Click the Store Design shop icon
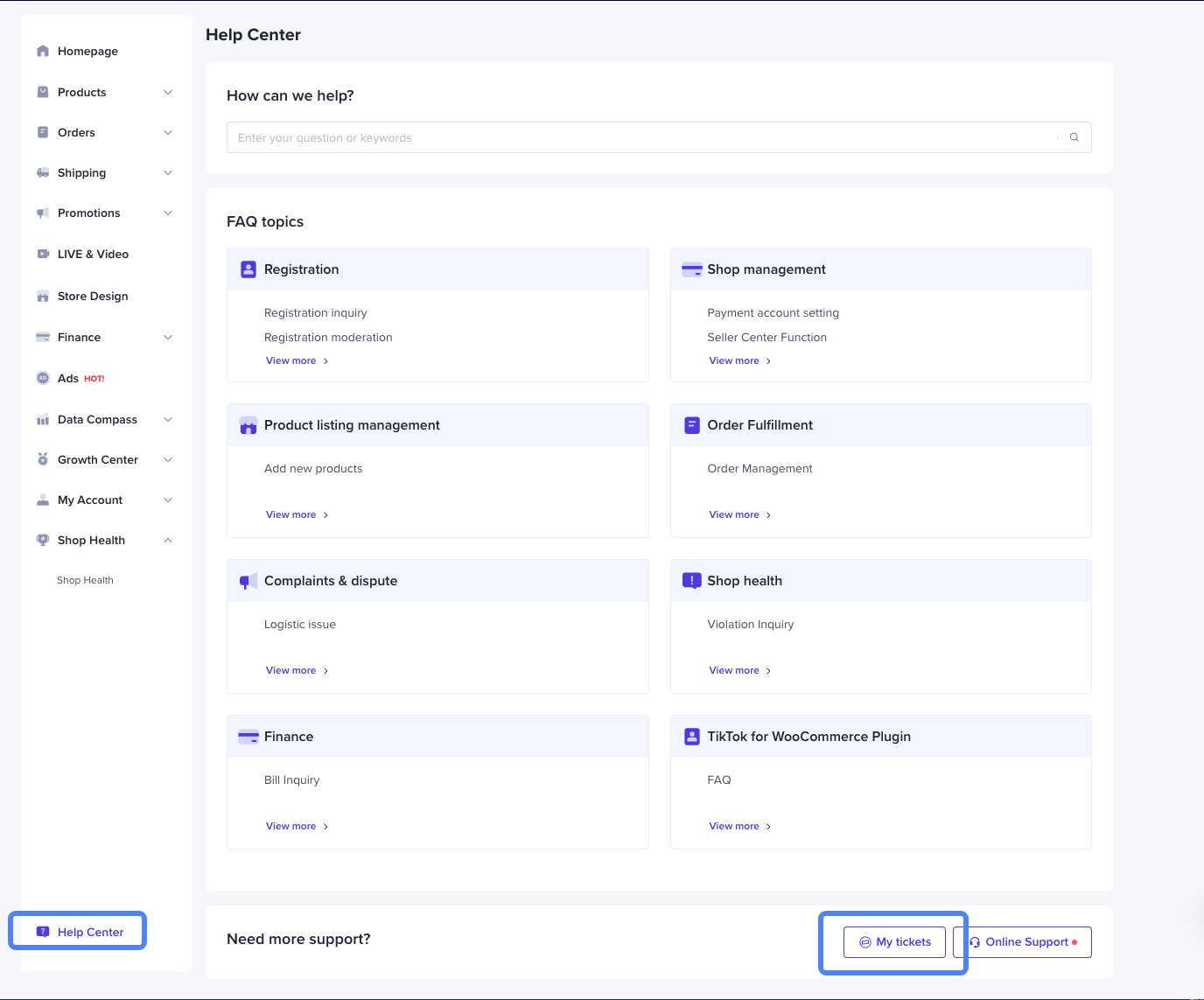The image size is (1204, 1000). pos(43,297)
